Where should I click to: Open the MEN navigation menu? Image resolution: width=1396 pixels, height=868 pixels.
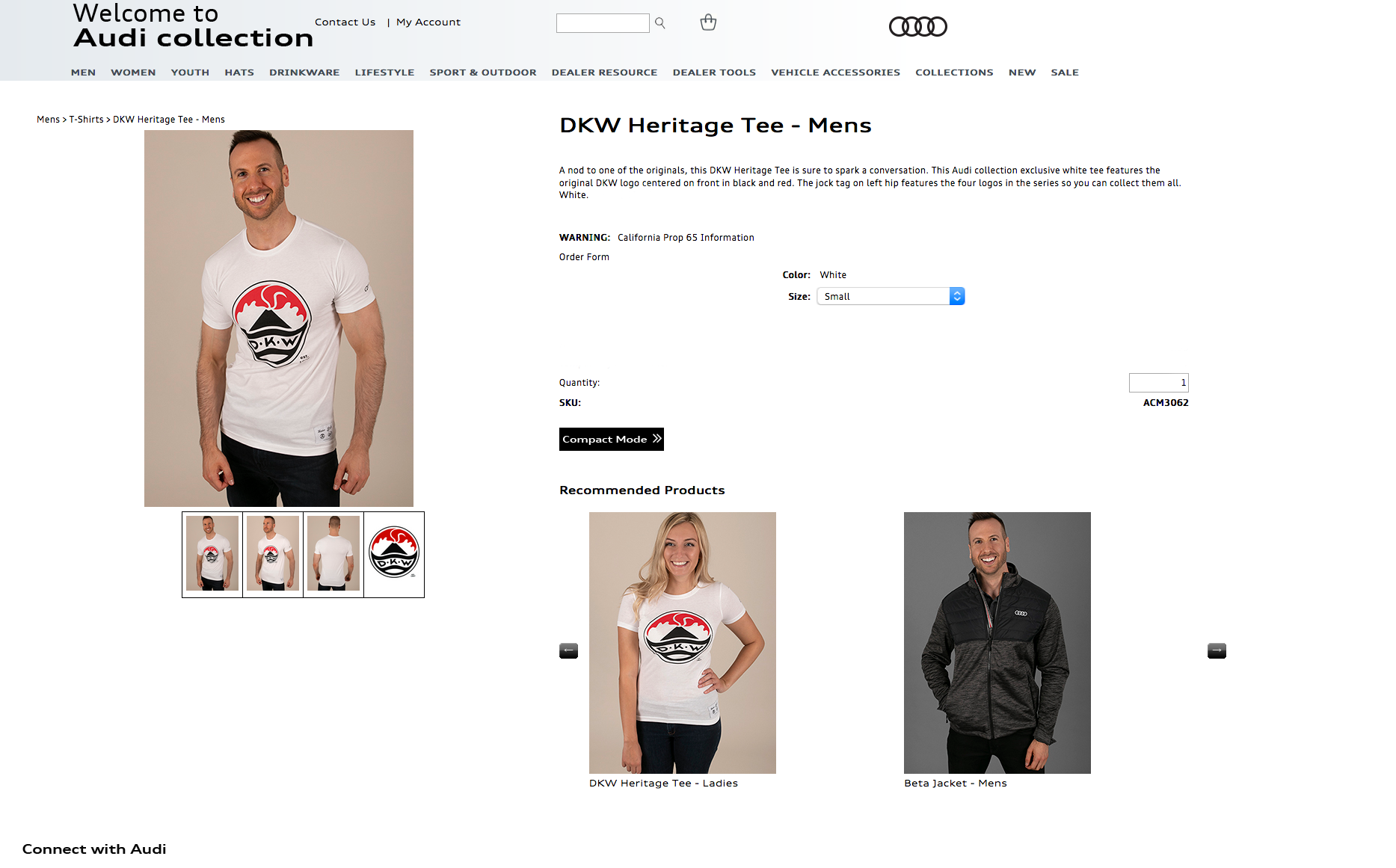click(x=83, y=73)
